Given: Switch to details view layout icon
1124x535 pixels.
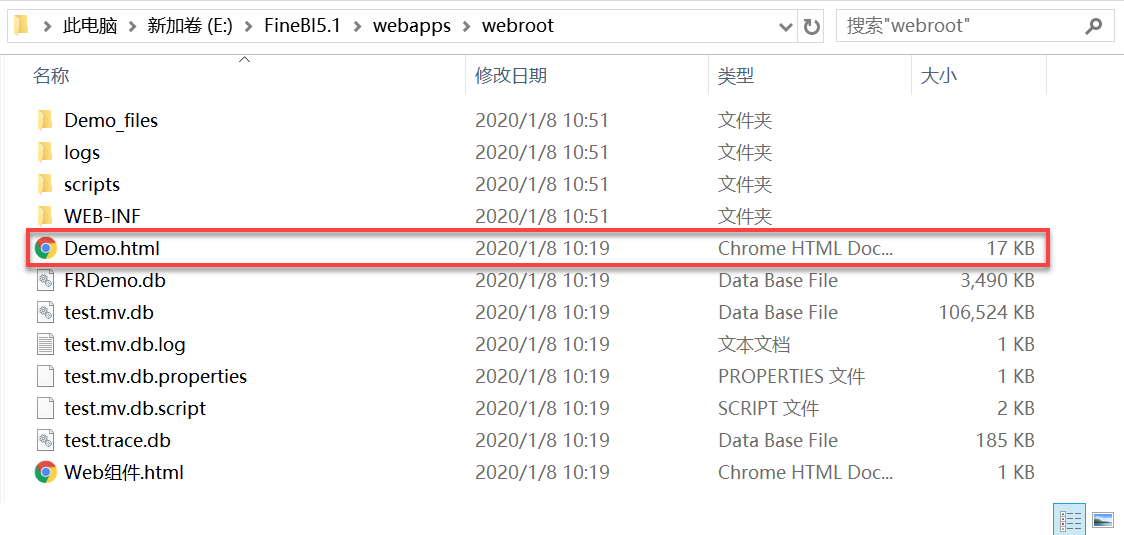Looking at the screenshot, I should click(x=1070, y=519).
